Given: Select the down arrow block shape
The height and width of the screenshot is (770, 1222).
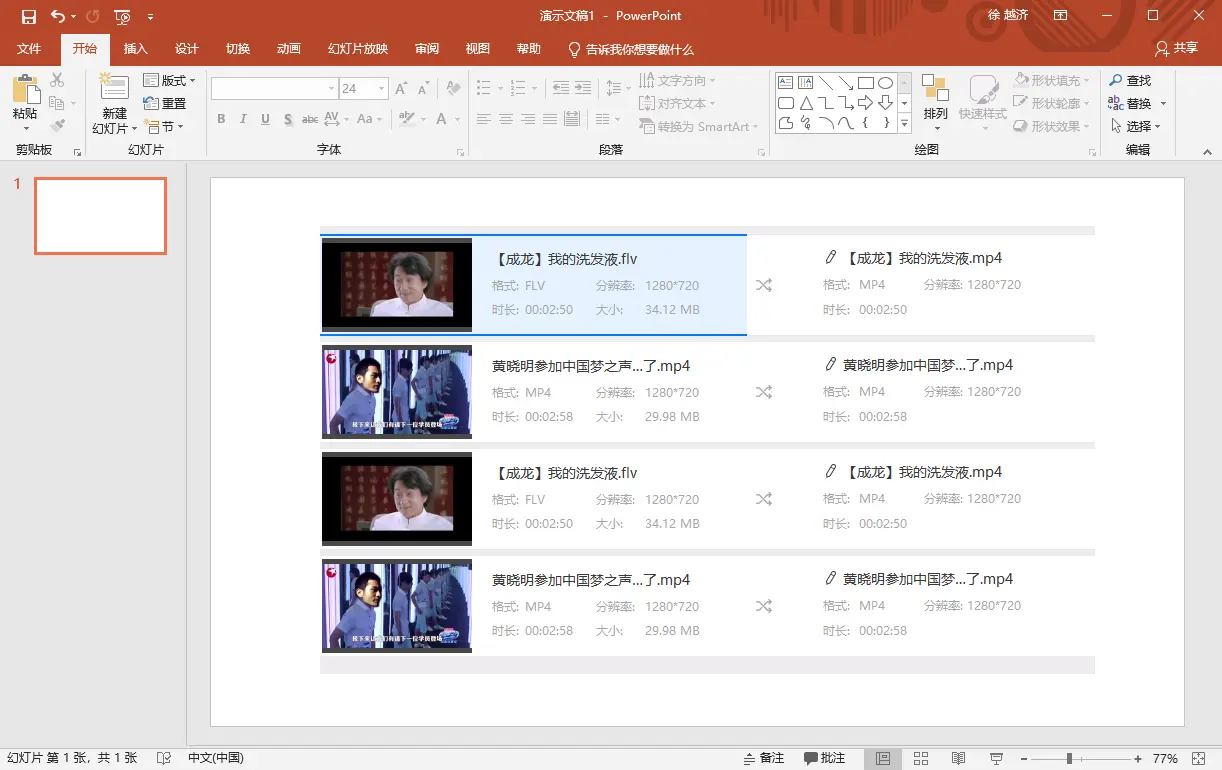Looking at the screenshot, I should [886, 102].
